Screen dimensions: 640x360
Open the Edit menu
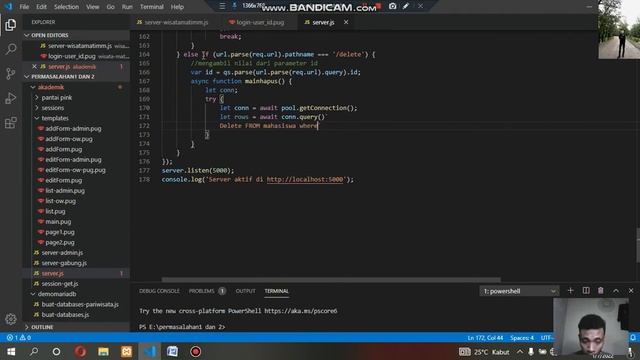41,7
